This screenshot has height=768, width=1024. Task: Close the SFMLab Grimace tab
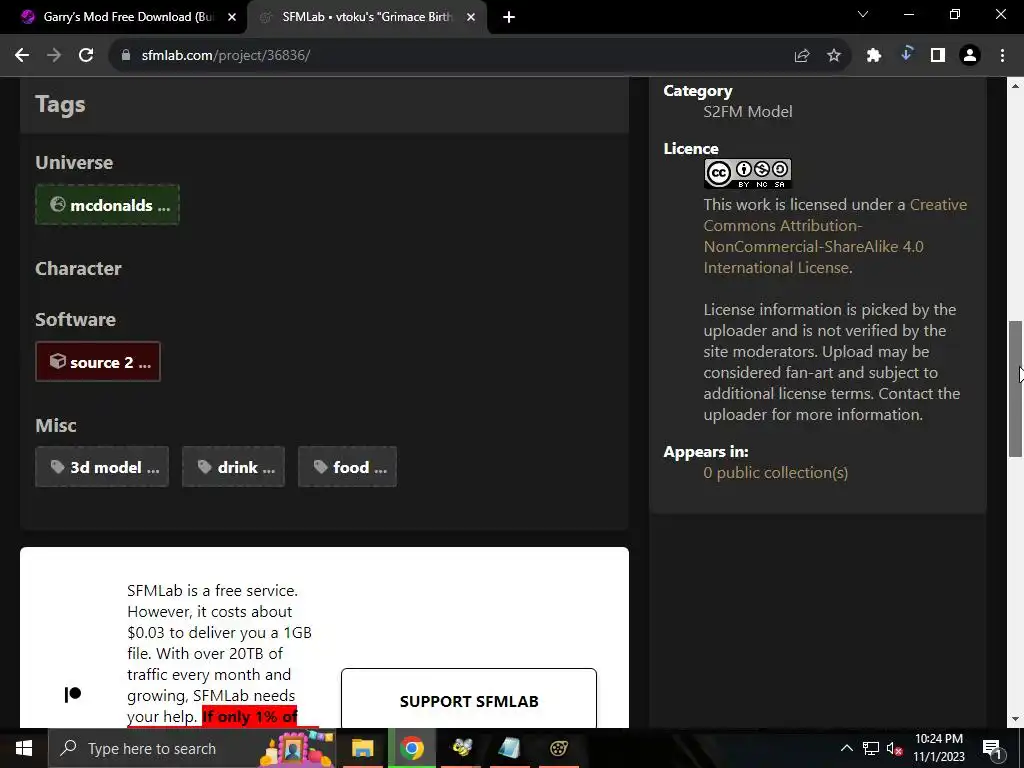pyautogui.click(x=471, y=18)
